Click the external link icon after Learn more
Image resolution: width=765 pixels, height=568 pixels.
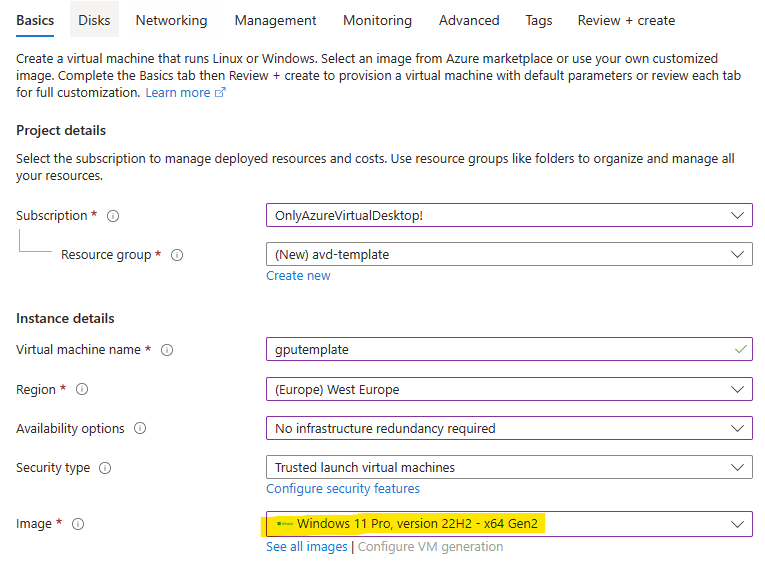click(x=220, y=92)
